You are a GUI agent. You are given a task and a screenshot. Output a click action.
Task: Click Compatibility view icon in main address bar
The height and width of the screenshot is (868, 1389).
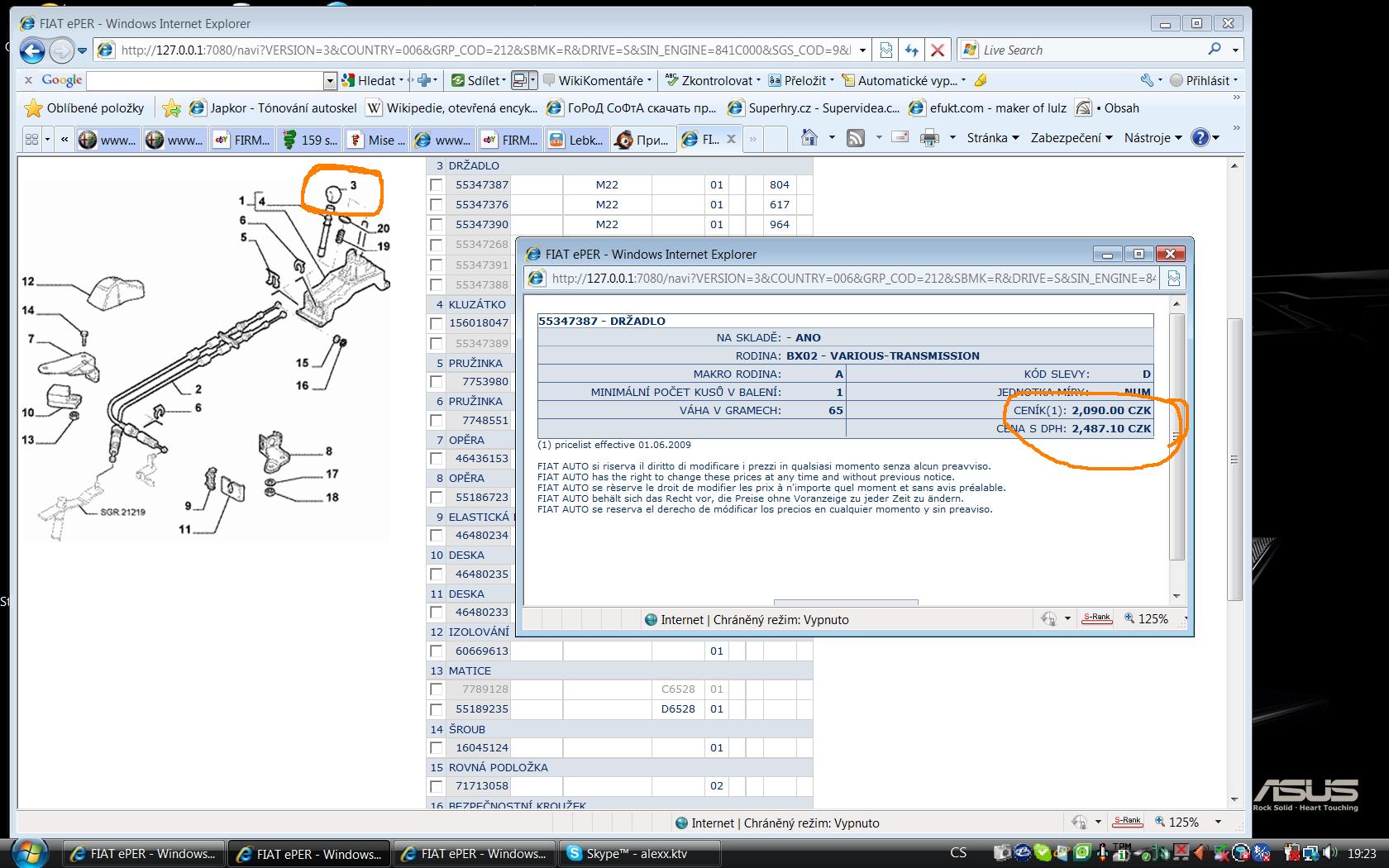pos(885,50)
